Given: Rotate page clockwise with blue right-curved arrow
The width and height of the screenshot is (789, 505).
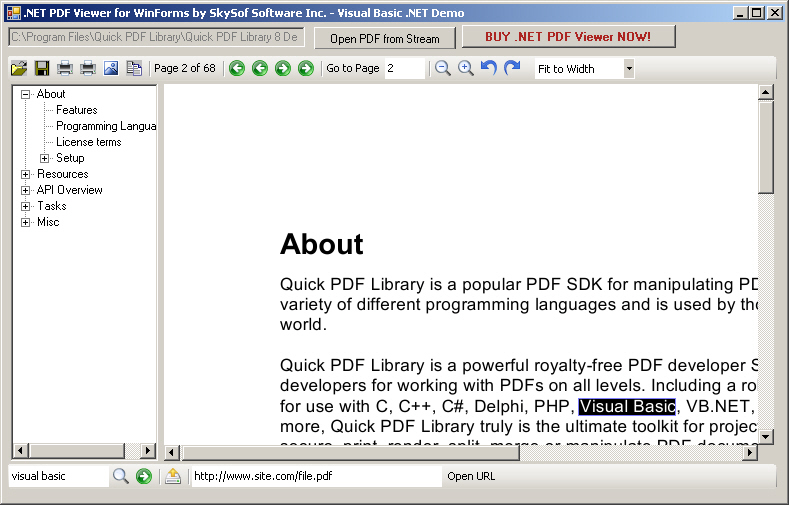Looking at the screenshot, I should (512, 67).
